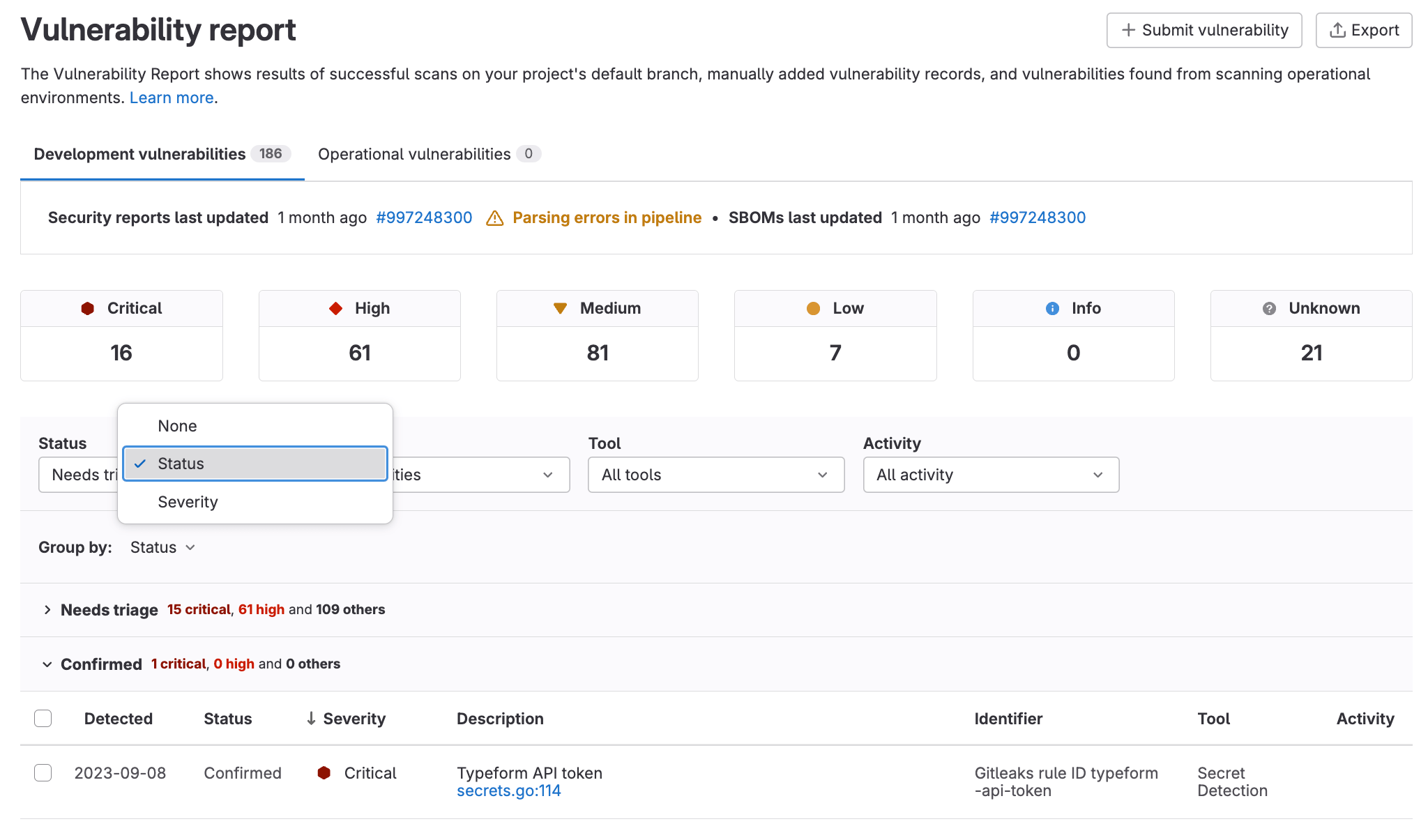Image resolution: width=1428 pixels, height=840 pixels.
Task: Open the All tools dropdown
Action: pos(715,475)
